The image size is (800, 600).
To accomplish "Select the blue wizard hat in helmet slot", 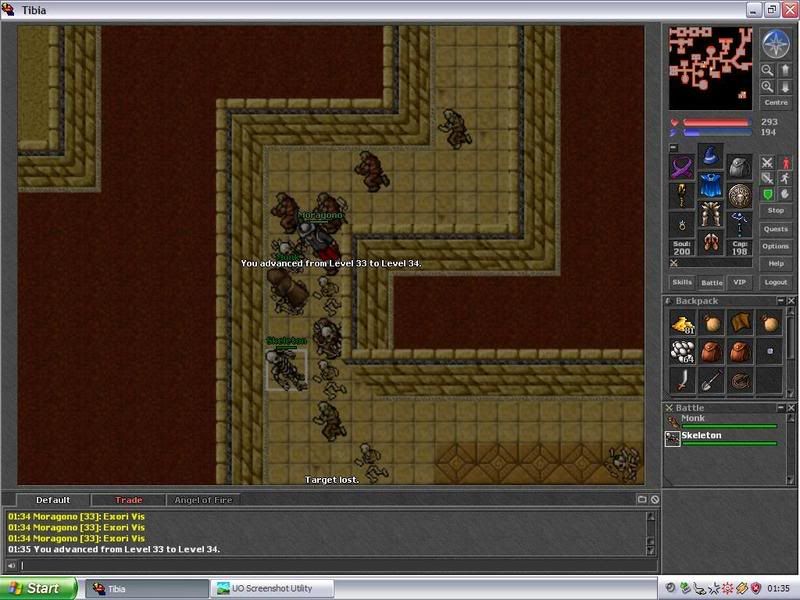I will 710,156.
